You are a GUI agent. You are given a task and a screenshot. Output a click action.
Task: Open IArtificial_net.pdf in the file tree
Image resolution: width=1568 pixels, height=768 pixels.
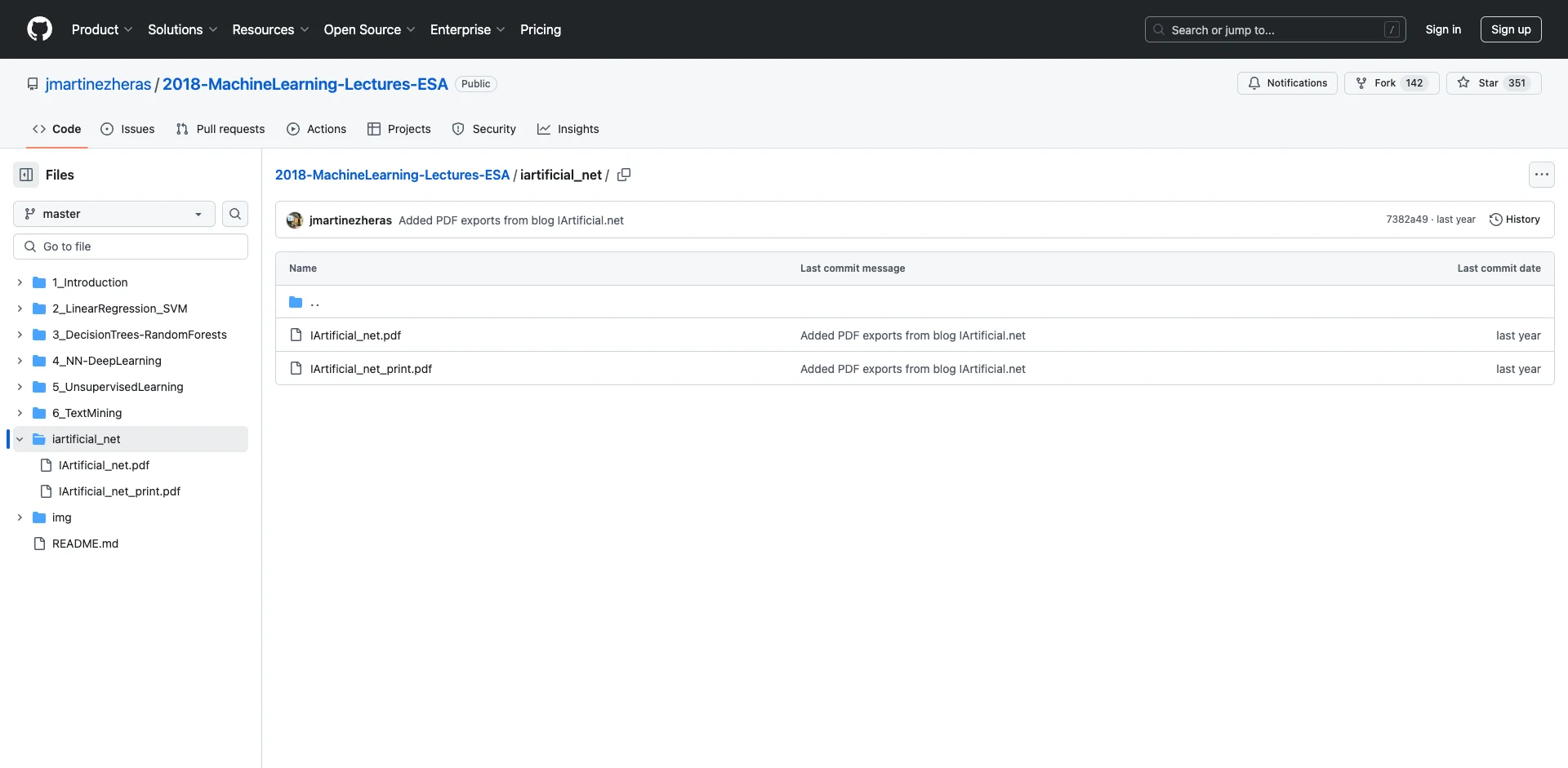(104, 465)
